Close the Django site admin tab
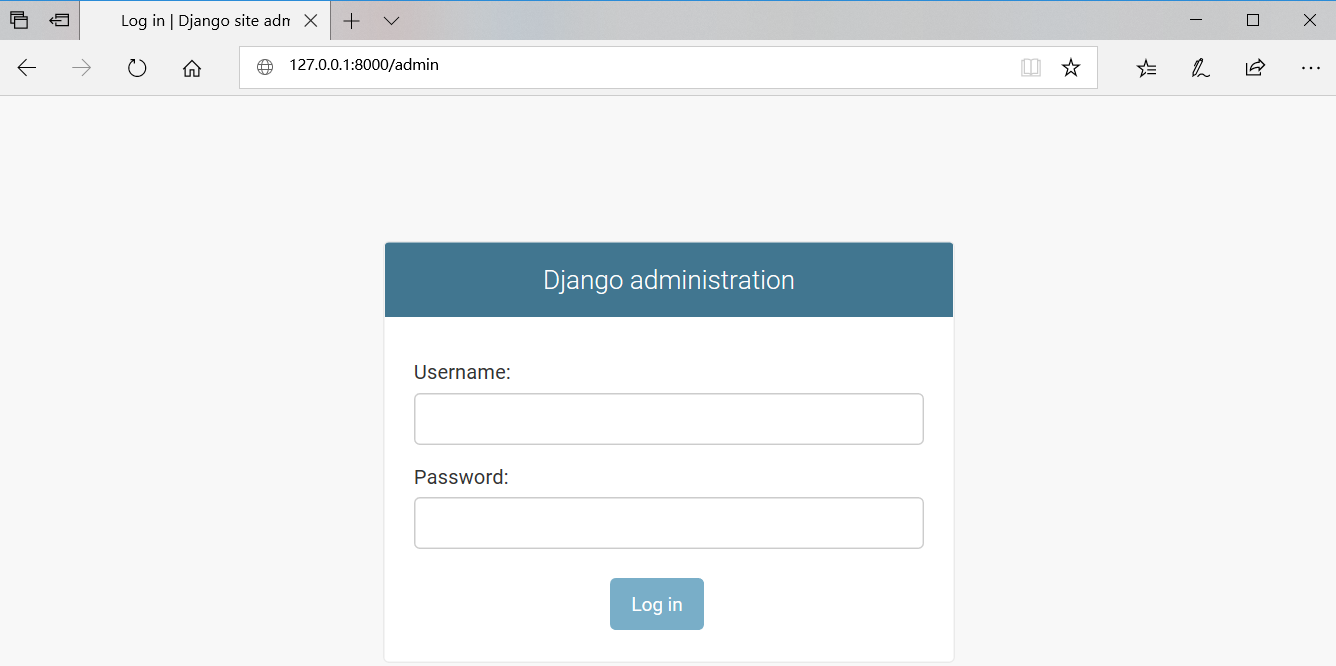 pyautogui.click(x=311, y=20)
